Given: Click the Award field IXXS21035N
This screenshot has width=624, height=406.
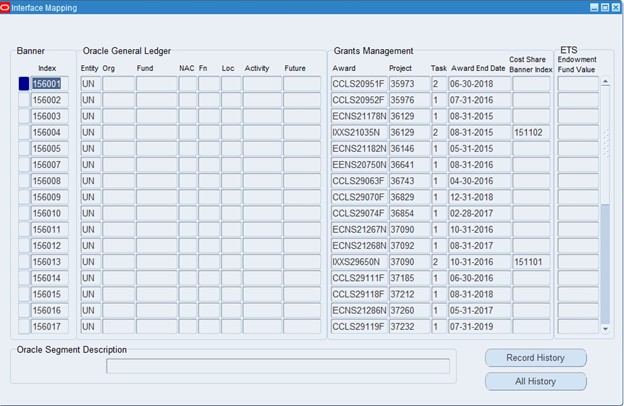Looking at the screenshot, I should pos(358,133).
